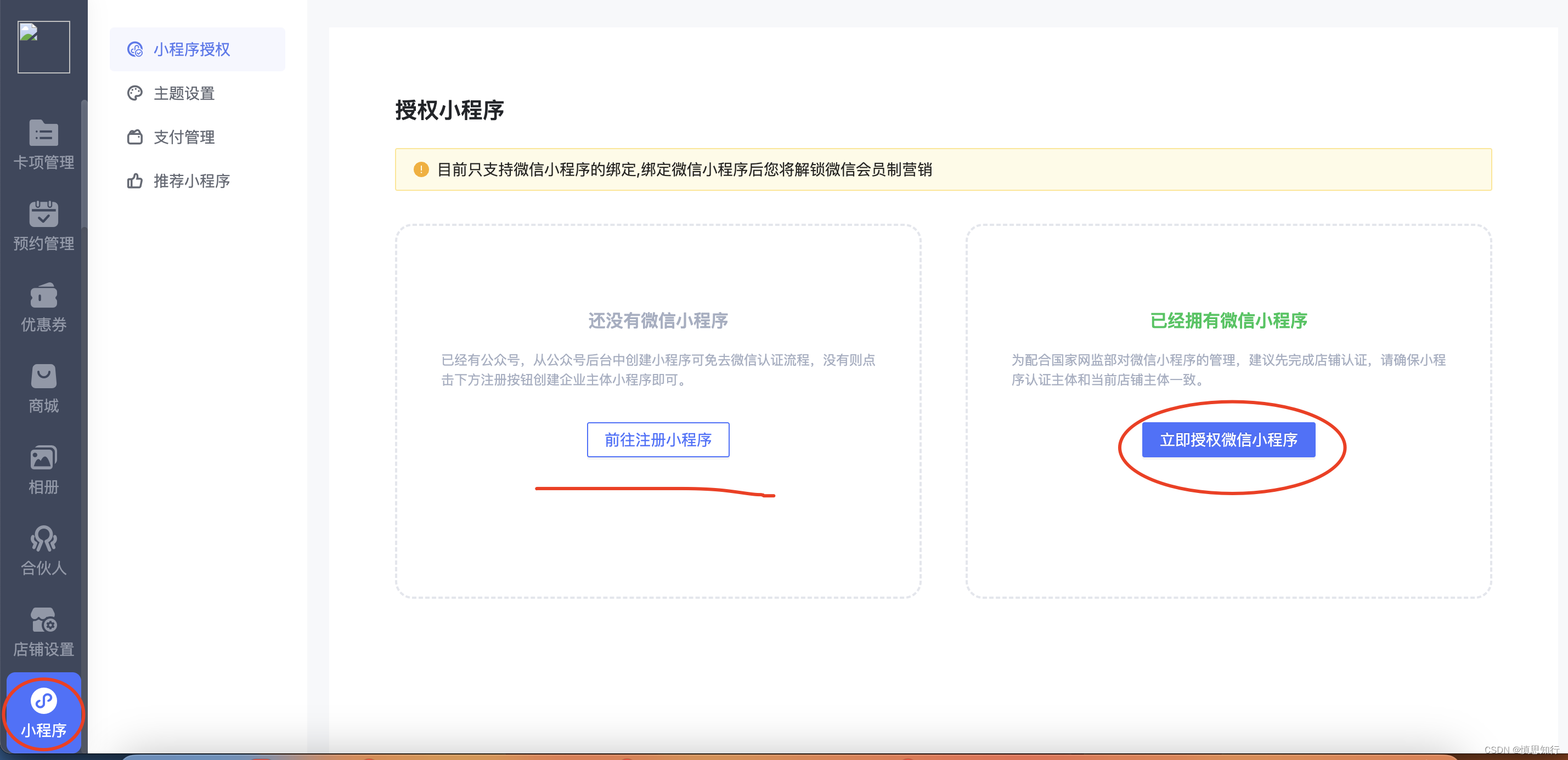The height and width of the screenshot is (760, 1568).
Task: Open the 商城 shopping bag icon
Action: pos(43,377)
